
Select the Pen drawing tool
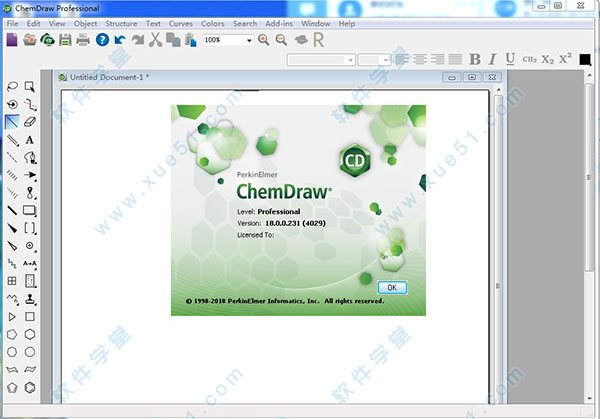click(30, 157)
